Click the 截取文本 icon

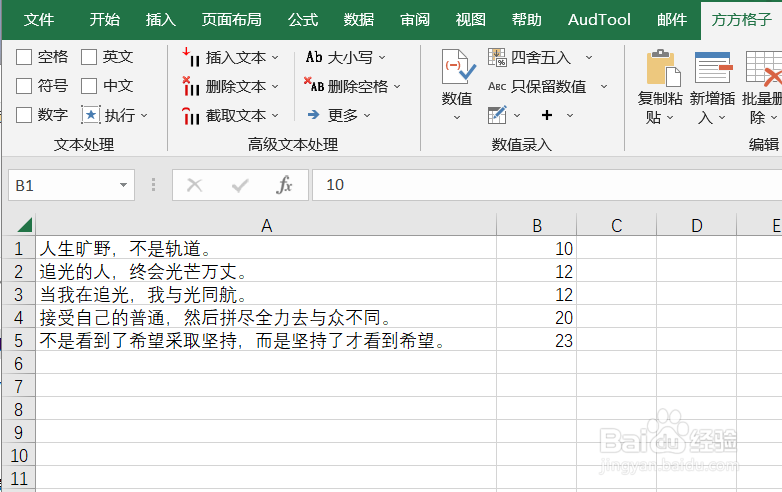(191, 116)
